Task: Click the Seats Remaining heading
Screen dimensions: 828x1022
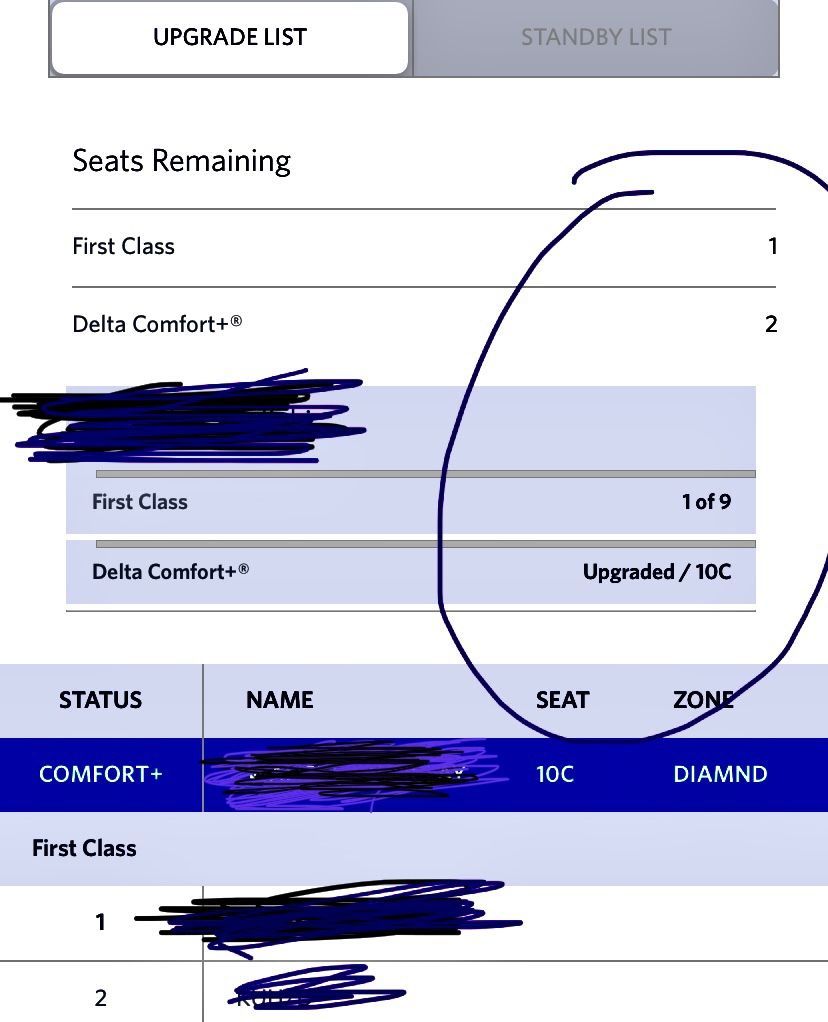Action: coord(181,160)
